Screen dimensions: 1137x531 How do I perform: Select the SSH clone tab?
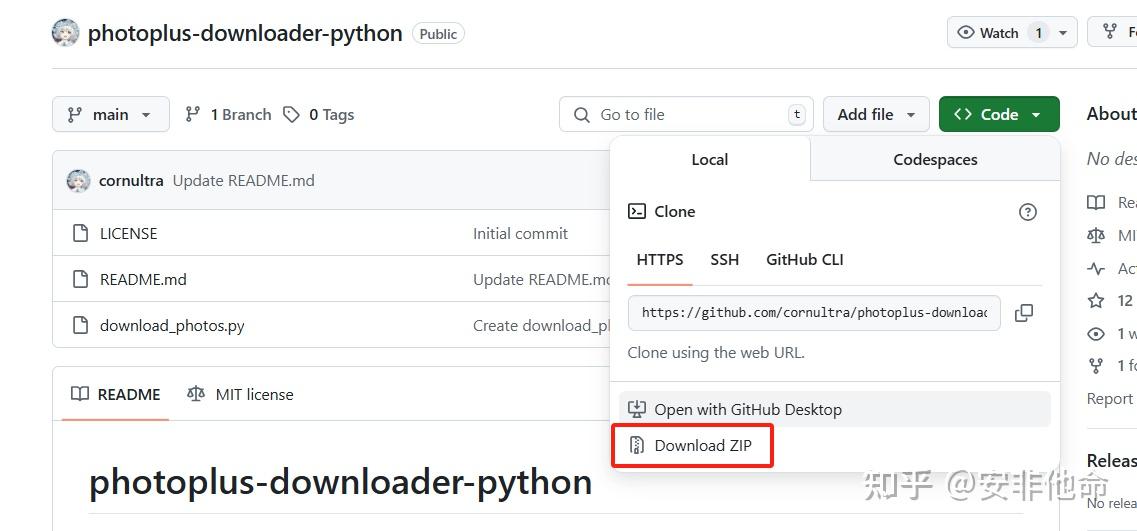pos(724,260)
